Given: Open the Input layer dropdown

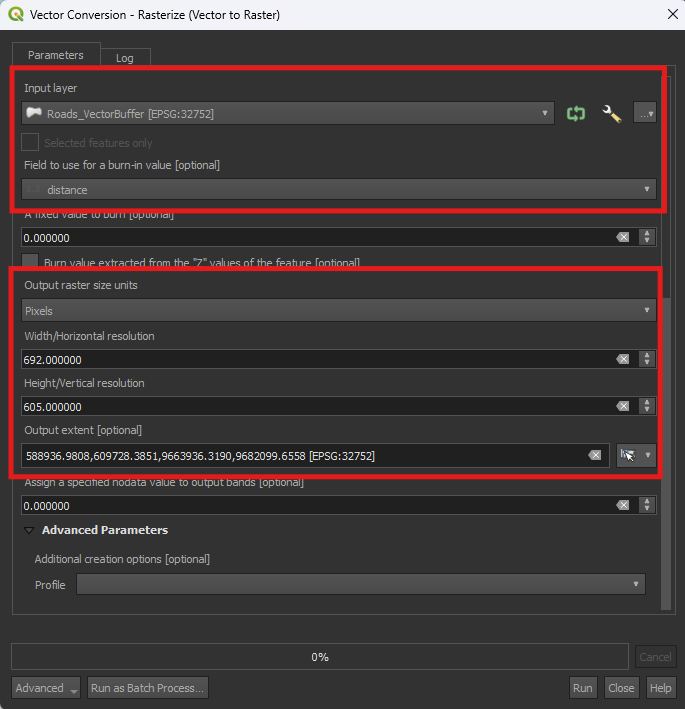Looking at the screenshot, I should coord(288,114).
